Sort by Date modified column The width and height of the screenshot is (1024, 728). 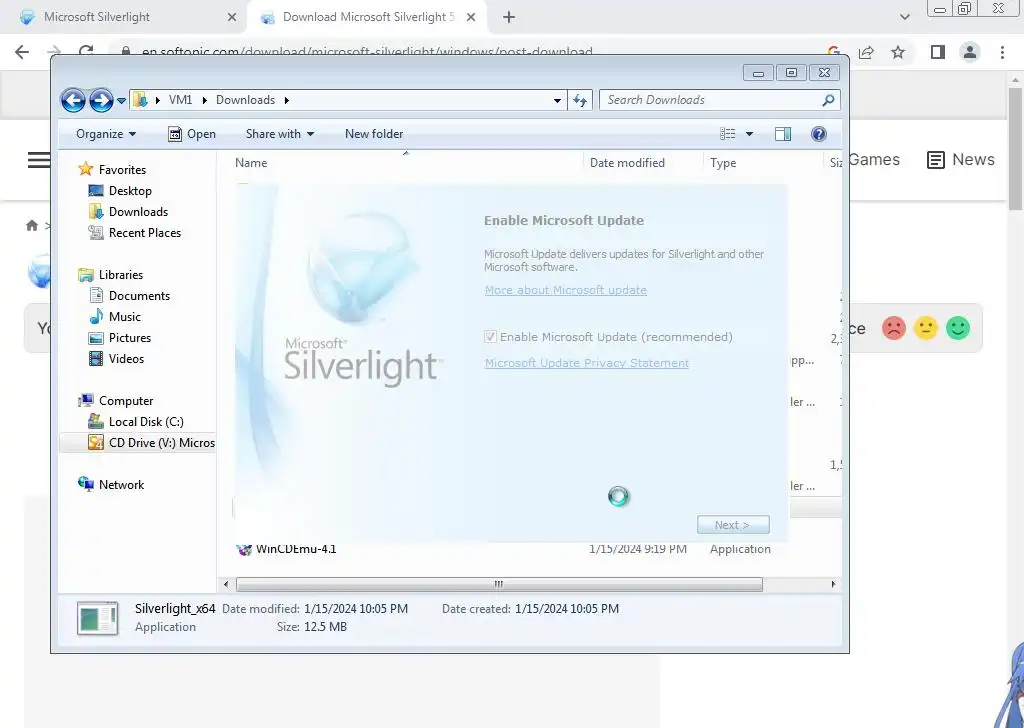coord(627,163)
